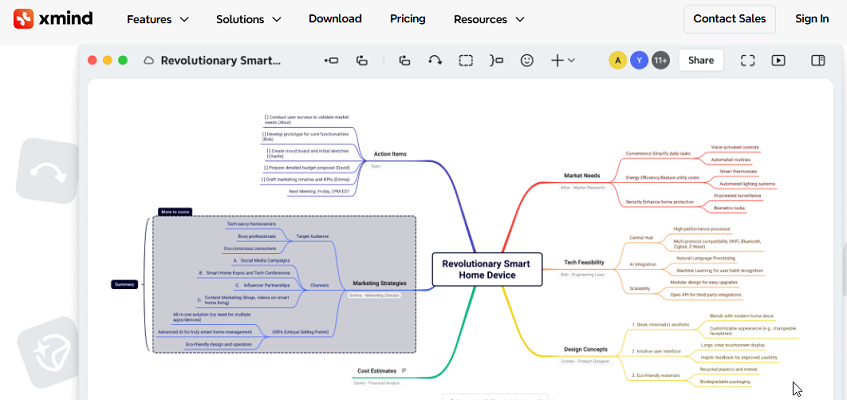Viewport: 847px width, 400px height.
Task: Check the Develop prototype for core functionalities box
Action: [x=264, y=134]
